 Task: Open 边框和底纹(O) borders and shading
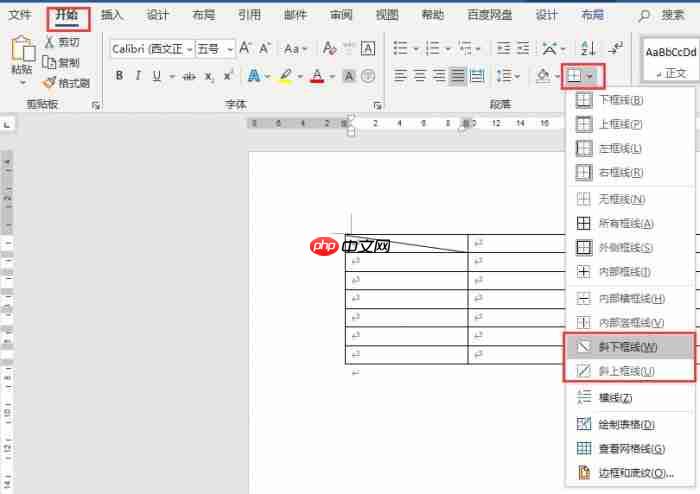pyautogui.click(x=630, y=473)
